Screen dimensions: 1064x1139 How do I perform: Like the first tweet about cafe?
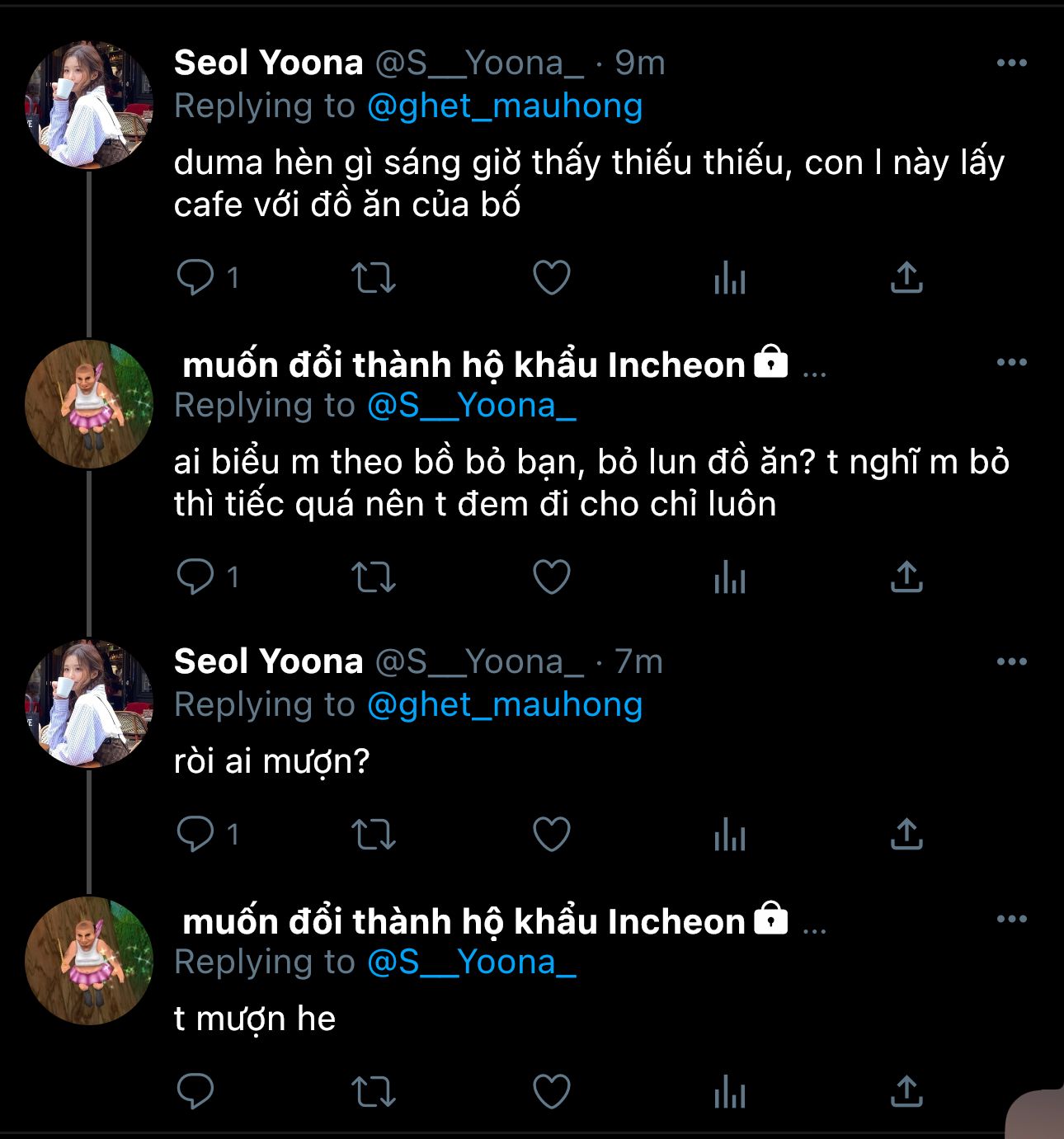[x=551, y=277]
